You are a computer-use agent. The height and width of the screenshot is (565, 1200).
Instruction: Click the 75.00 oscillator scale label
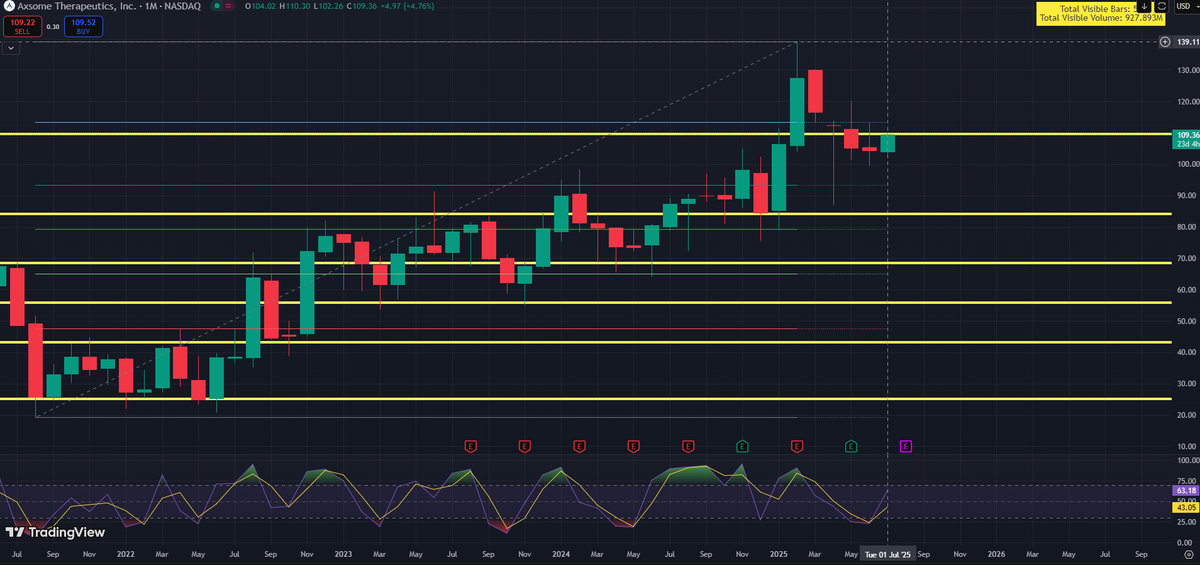point(1187,481)
